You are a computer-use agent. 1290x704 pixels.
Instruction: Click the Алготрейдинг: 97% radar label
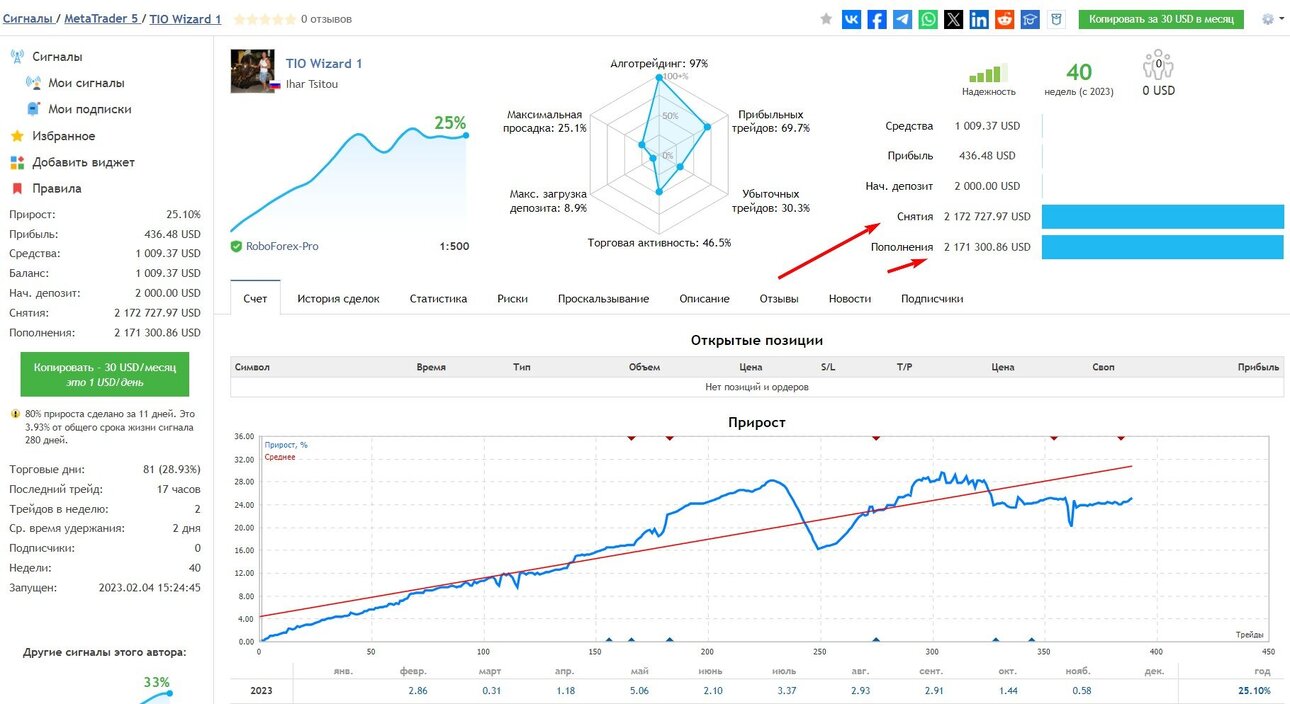pyautogui.click(x=659, y=63)
